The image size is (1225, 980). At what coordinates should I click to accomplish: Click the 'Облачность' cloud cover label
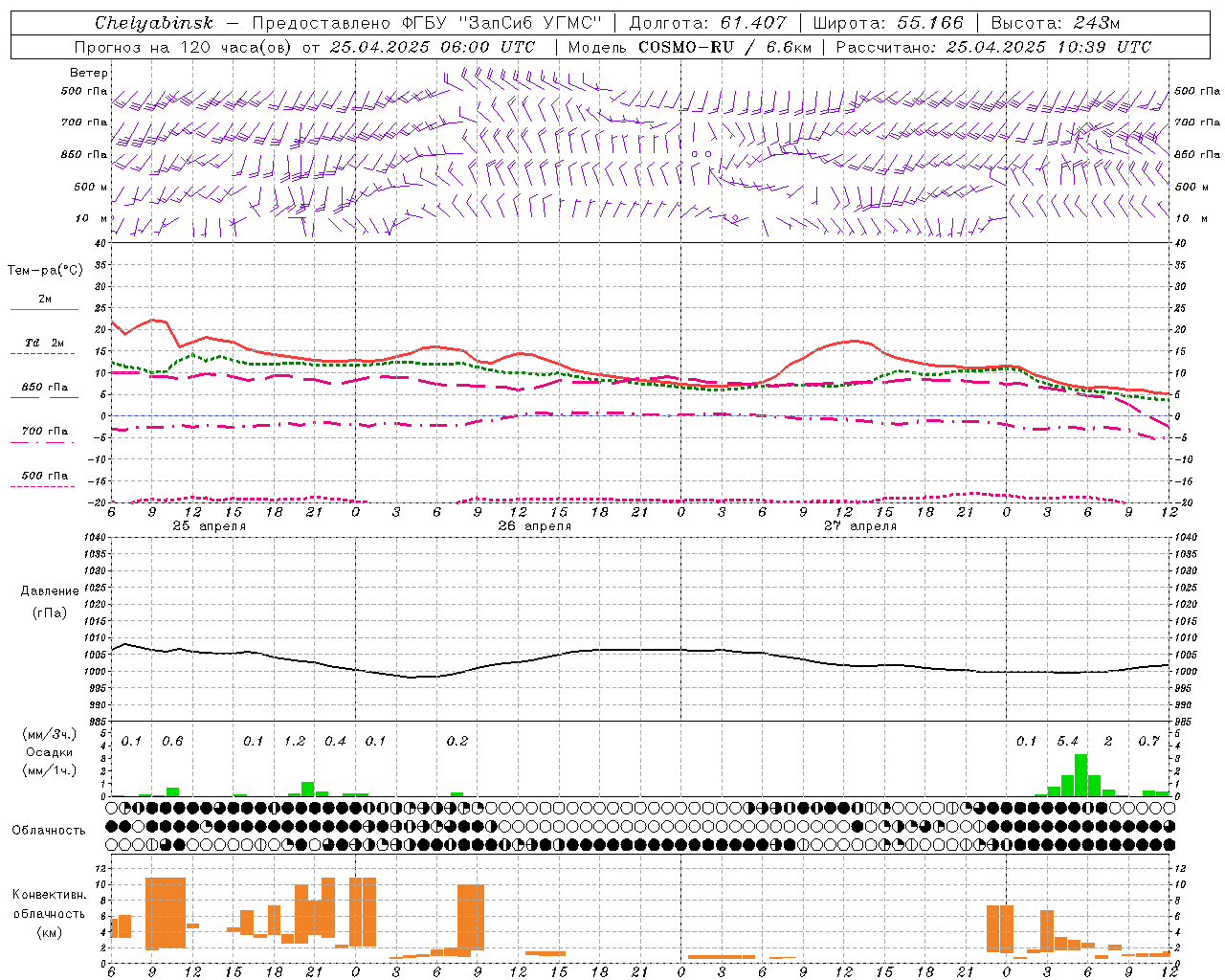49,830
